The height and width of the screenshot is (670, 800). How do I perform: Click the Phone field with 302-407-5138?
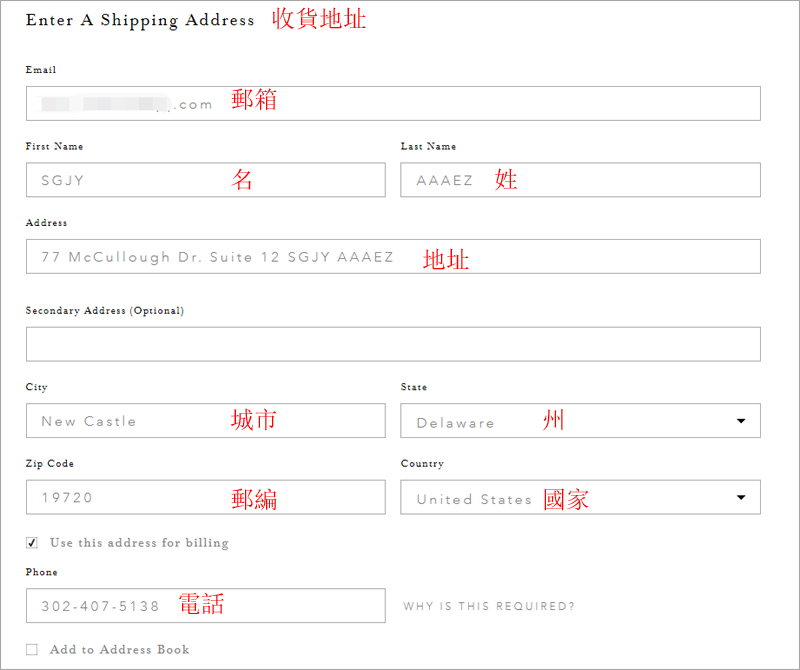206,606
